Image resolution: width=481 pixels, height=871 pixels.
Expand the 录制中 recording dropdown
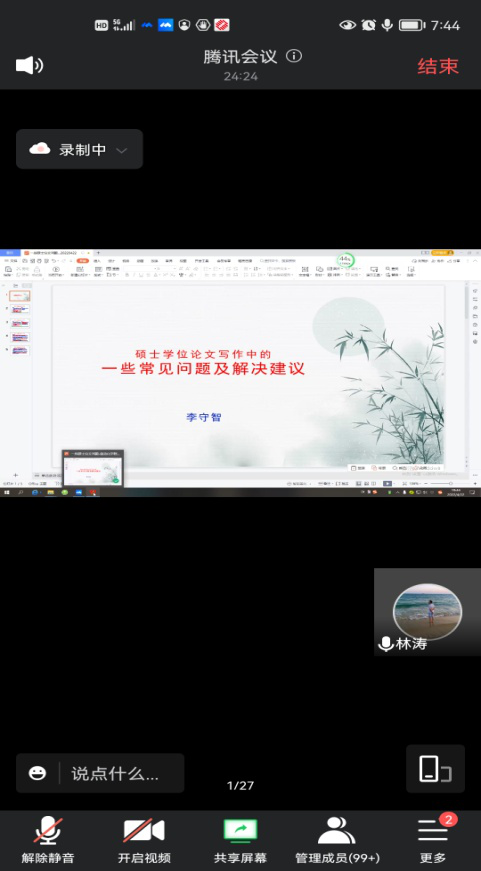[x=121, y=150]
